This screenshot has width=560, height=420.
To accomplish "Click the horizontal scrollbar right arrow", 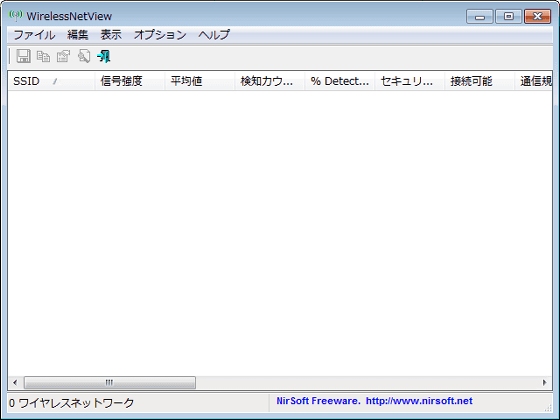I will coord(545,382).
